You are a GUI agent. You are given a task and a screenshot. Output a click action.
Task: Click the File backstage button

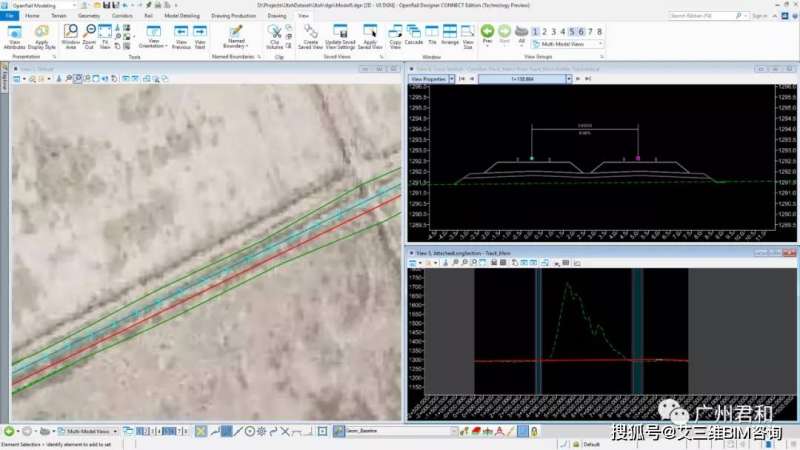point(10,17)
